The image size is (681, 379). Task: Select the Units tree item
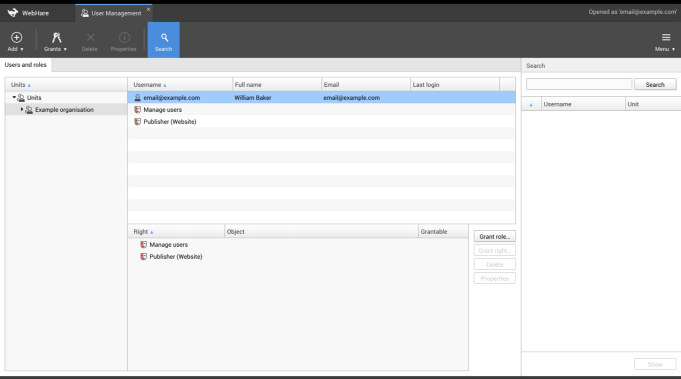click(x=34, y=98)
